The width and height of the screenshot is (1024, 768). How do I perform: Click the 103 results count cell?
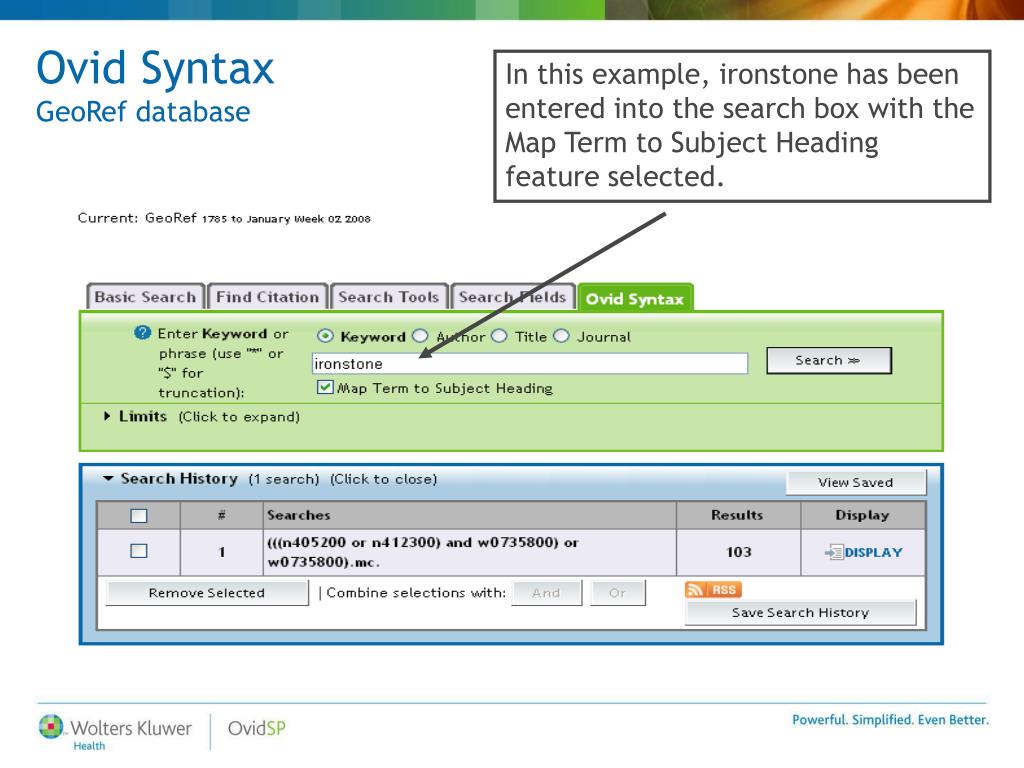point(739,552)
